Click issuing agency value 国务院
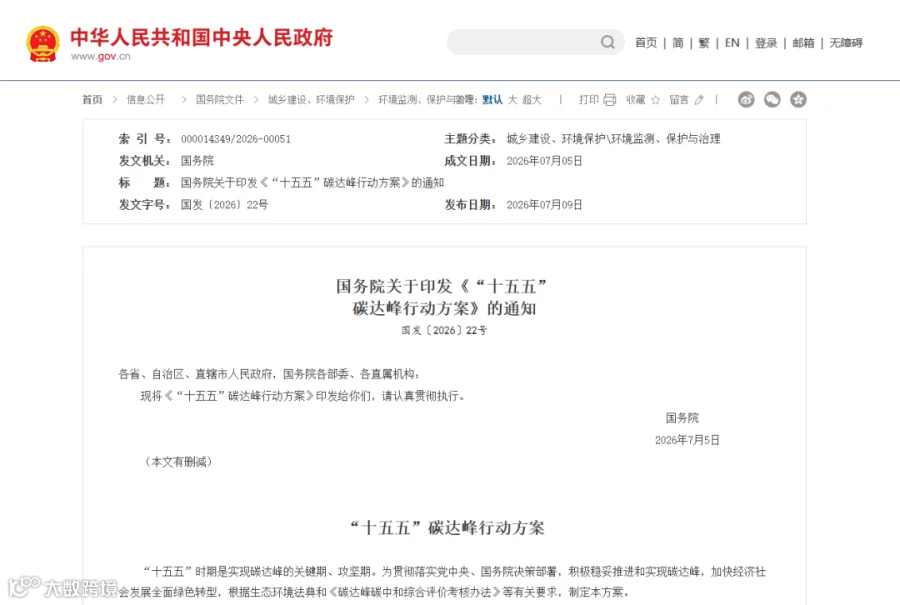The image size is (900, 605). 197,161
